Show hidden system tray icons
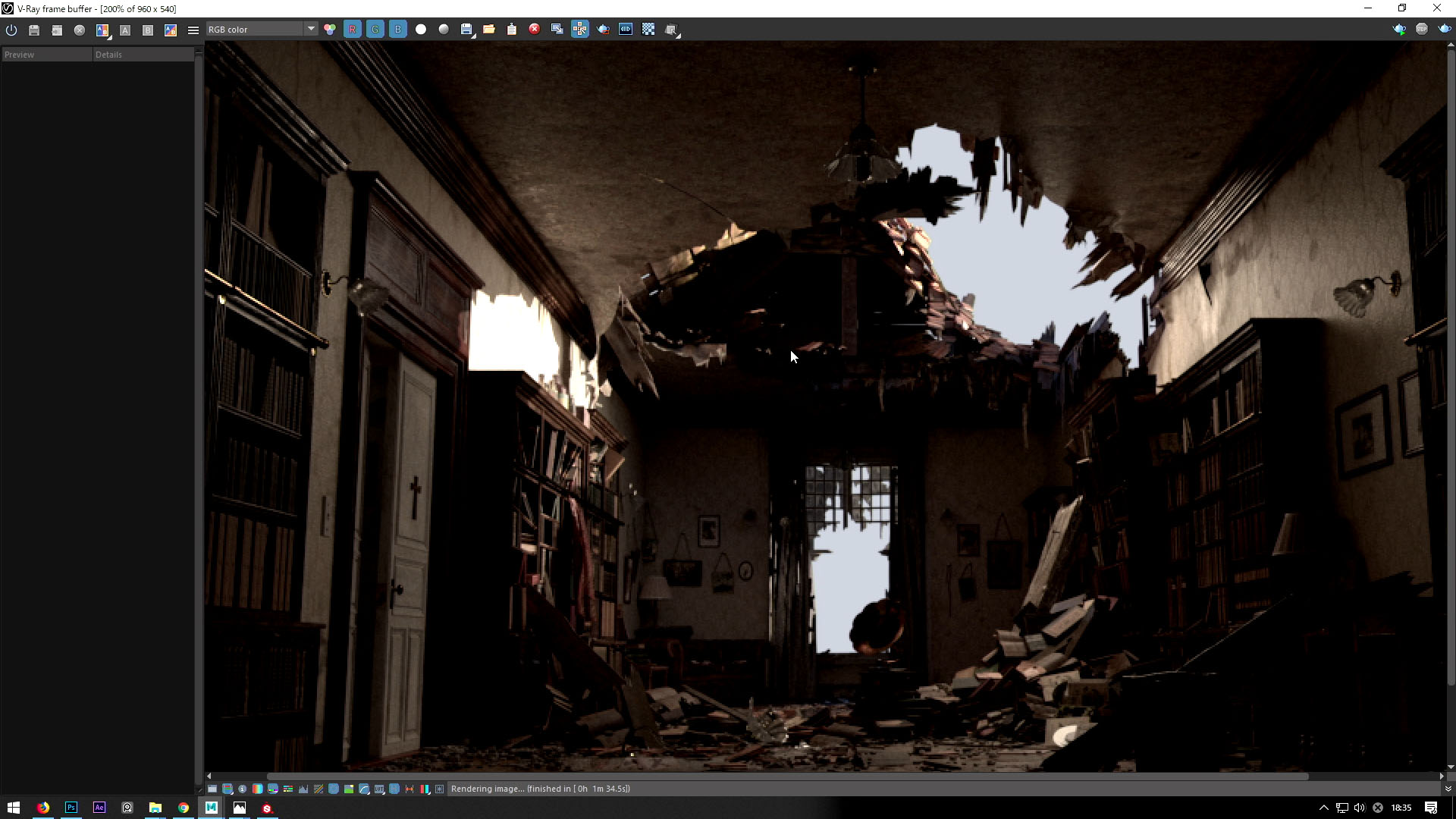Screen dimensions: 1456x819 1324,808
